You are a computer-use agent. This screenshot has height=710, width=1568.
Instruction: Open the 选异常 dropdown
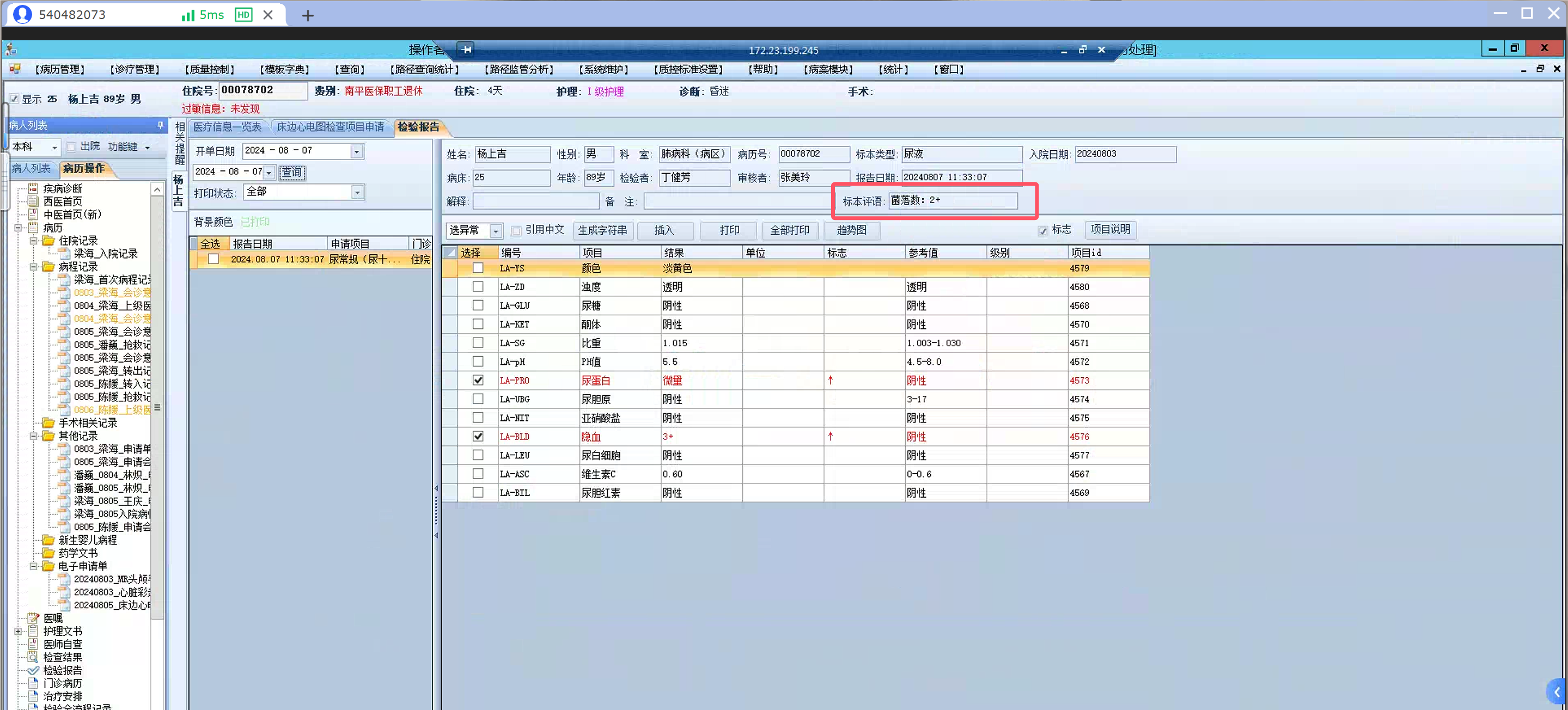pyautogui.click(x=496, y=230)
